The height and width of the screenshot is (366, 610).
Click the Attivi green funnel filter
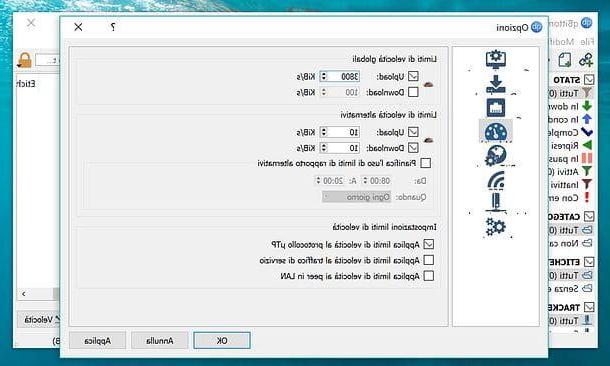587,172
